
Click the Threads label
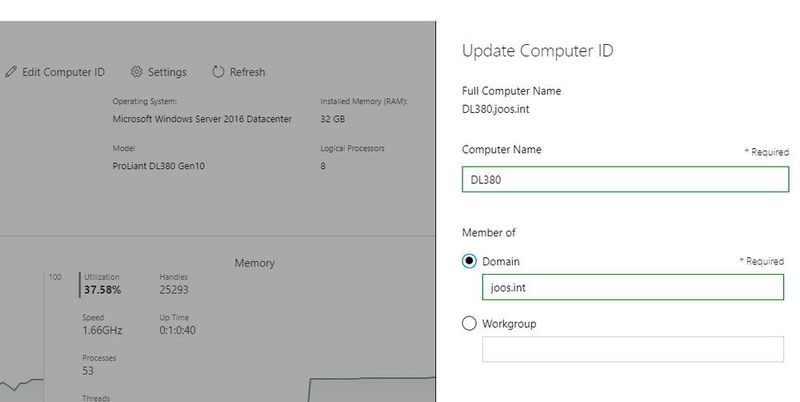coord(96,398)
